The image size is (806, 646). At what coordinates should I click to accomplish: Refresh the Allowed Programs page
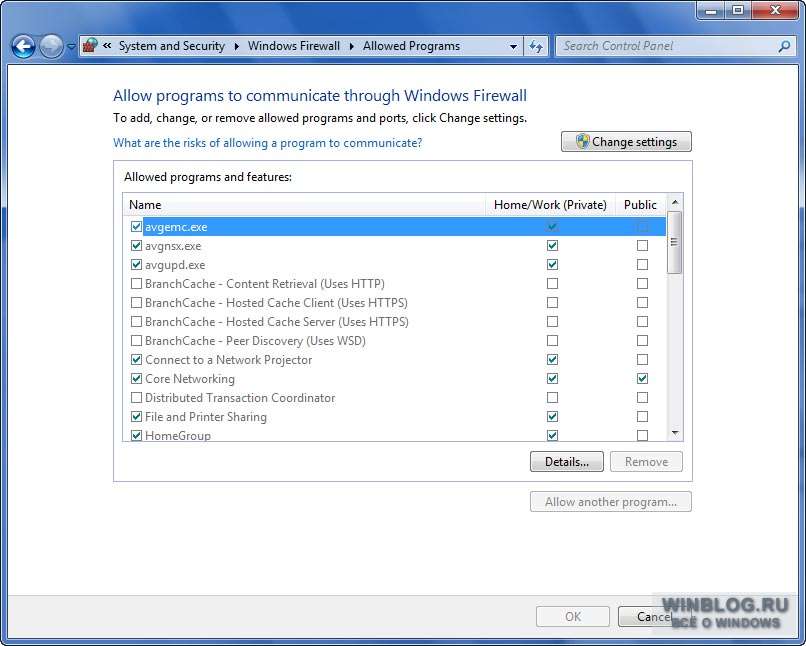(536, 46)
